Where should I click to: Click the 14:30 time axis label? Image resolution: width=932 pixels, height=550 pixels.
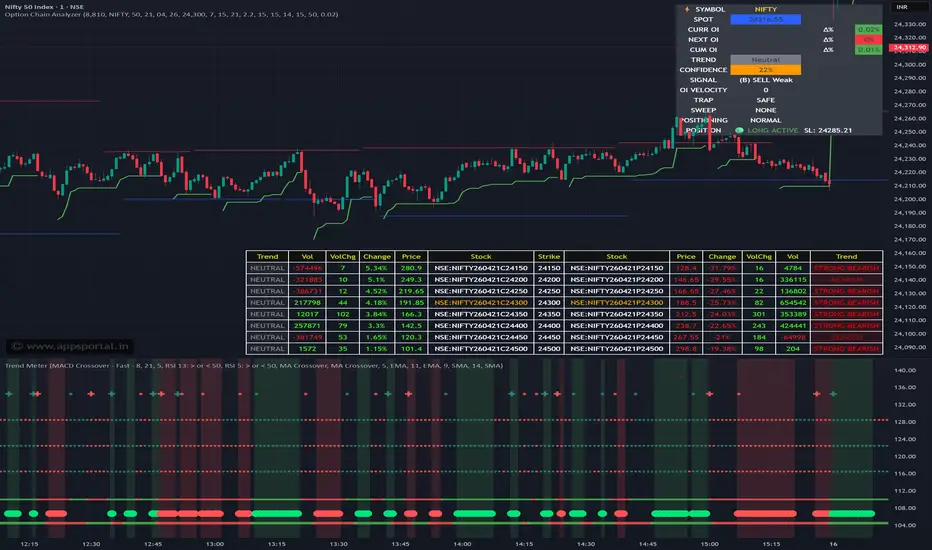[585, 544]
